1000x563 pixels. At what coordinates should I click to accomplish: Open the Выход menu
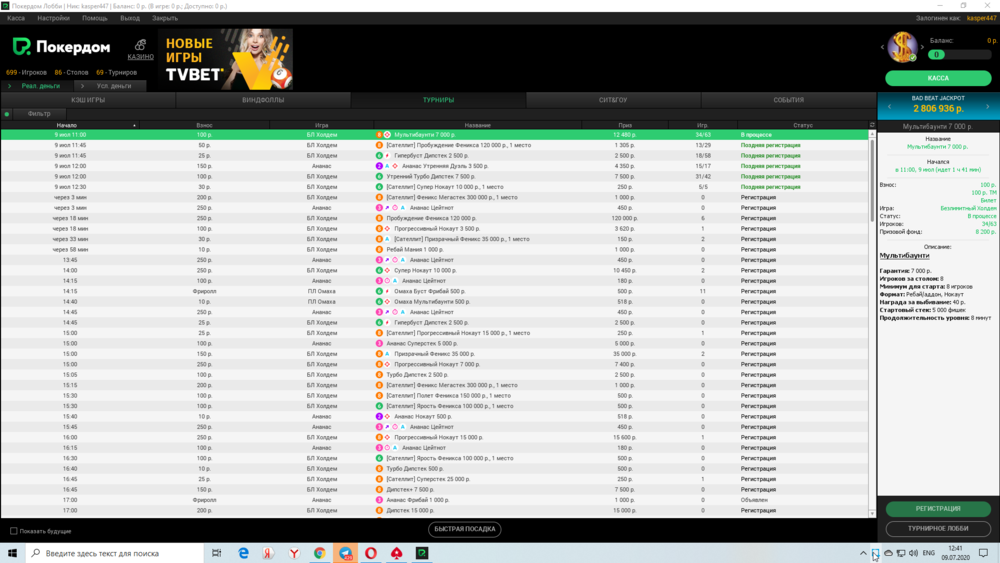click(129, 18)
